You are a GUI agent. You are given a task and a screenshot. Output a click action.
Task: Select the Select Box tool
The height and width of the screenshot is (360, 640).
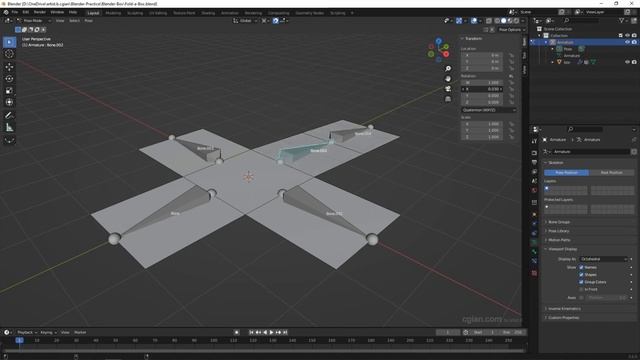tap(9, 42)
